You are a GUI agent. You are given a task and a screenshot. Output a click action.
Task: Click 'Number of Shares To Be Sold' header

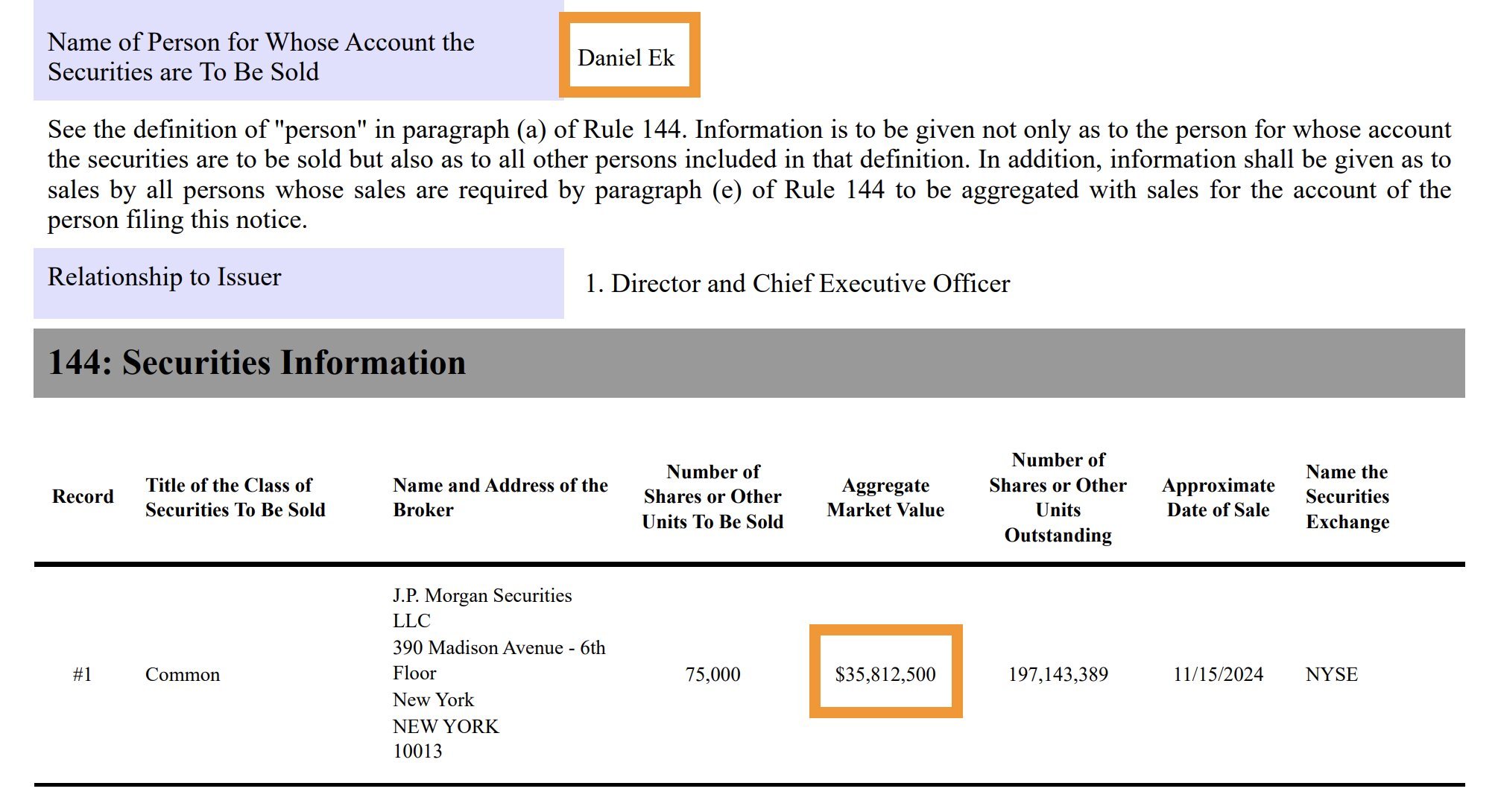click(x=712, y=497)
